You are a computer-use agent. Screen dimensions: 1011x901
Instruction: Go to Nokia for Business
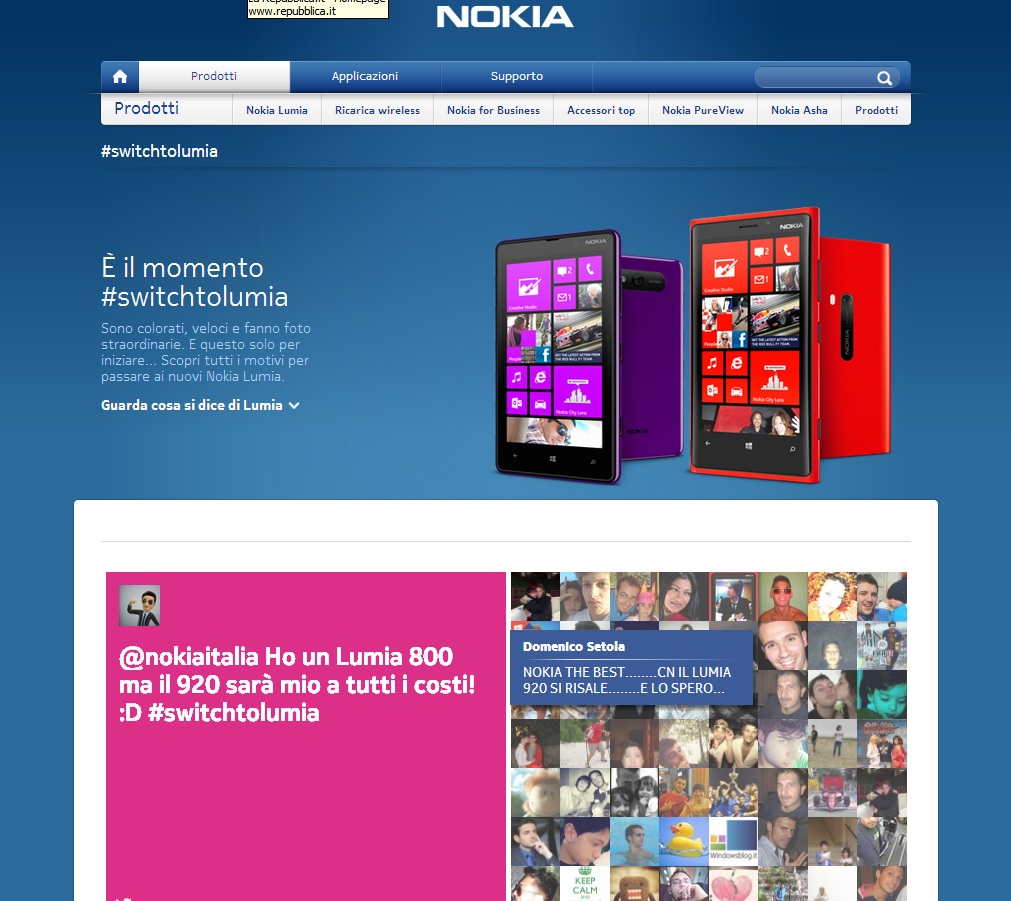coord(493,110)
